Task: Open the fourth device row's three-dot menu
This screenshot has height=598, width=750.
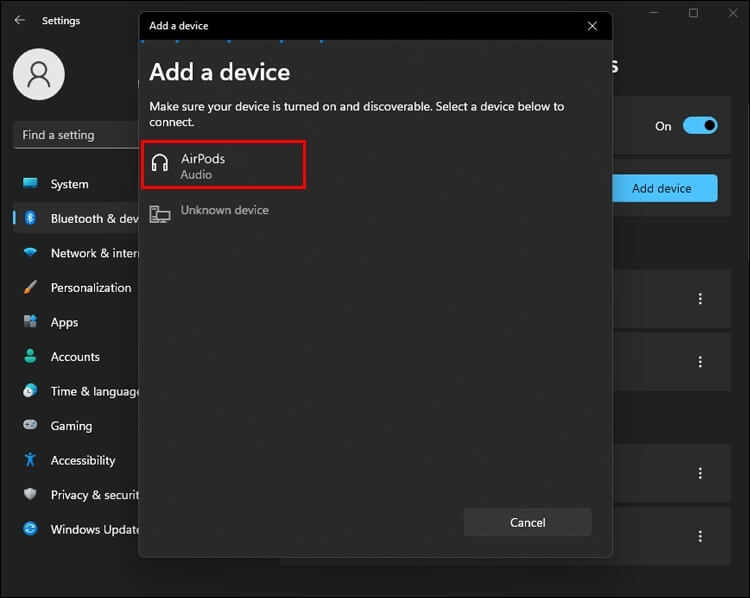Action: point(700,536)
